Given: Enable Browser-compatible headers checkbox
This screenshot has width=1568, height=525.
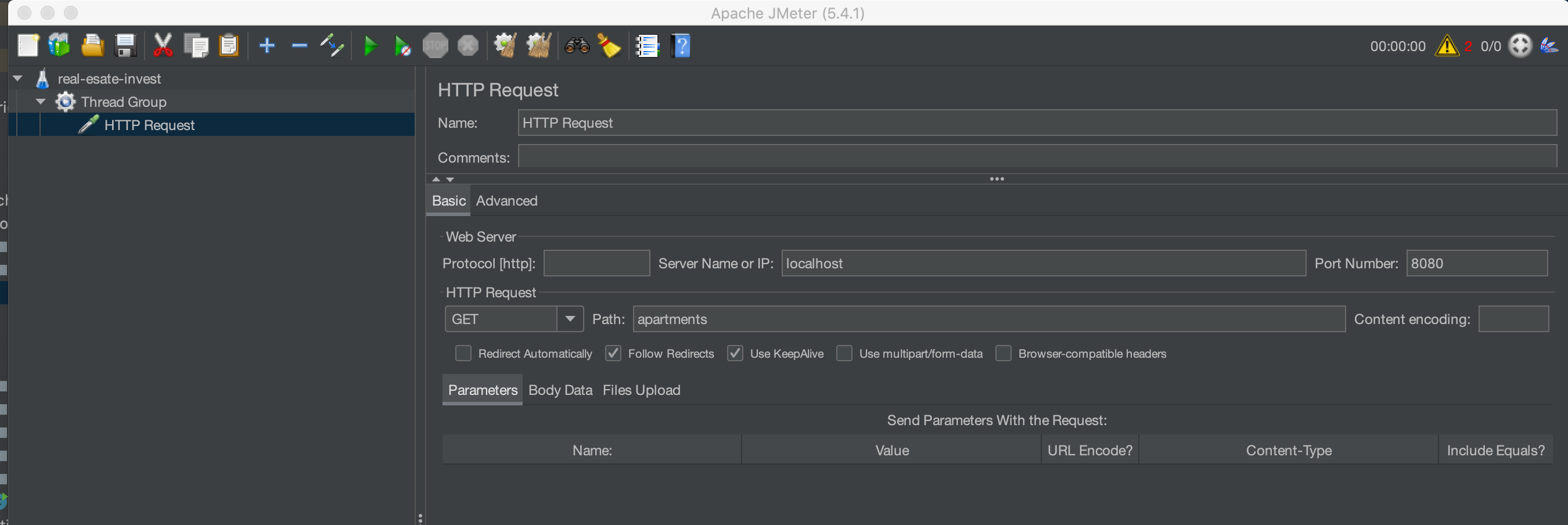Looking at the screenshot, I should click(1003, 353).
